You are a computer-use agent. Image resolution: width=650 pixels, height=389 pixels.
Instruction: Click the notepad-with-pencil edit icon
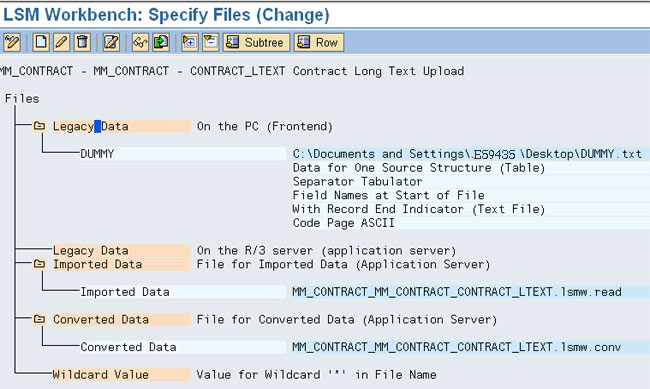pos(111,42)
